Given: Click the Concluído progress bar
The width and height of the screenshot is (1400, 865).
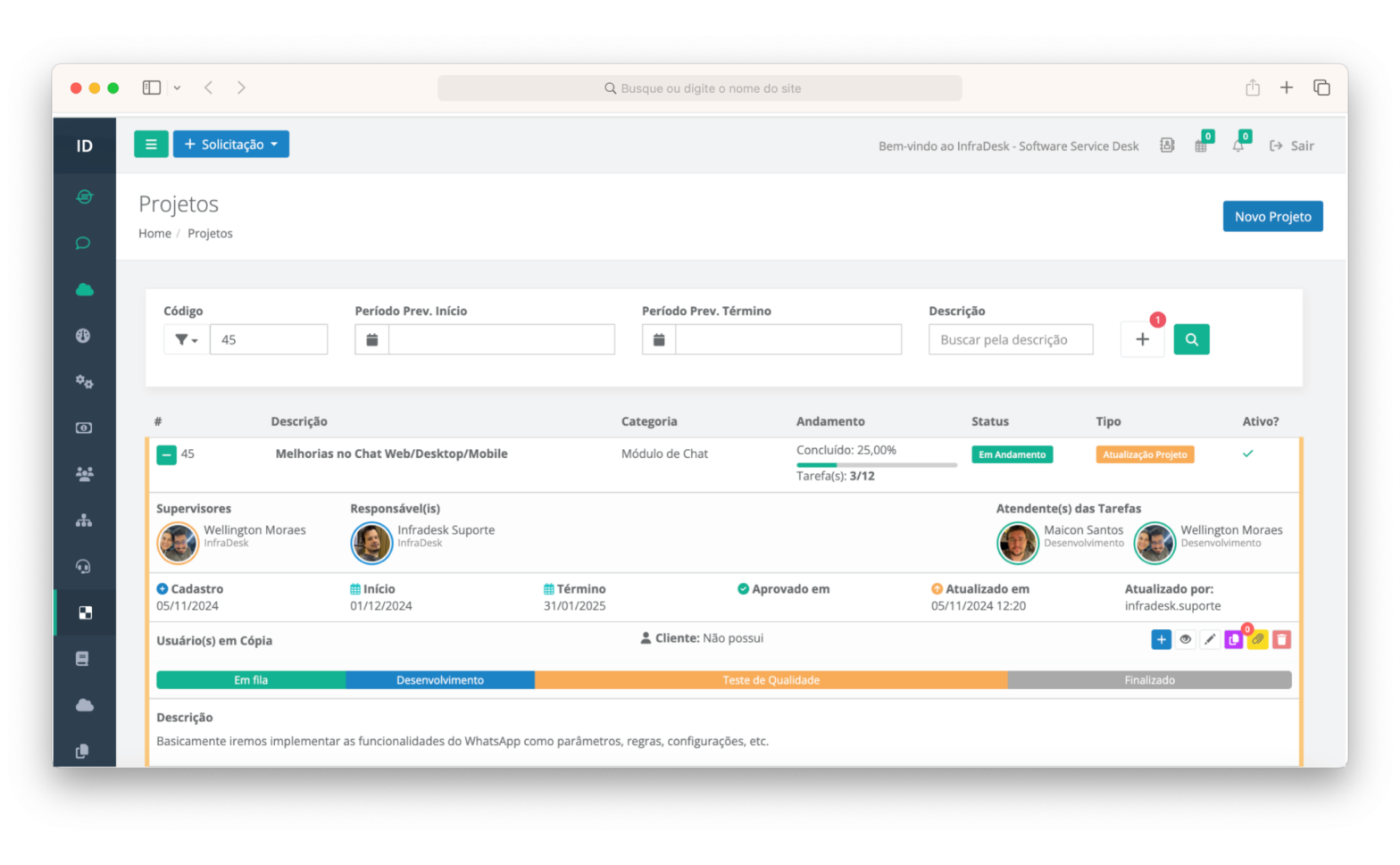Looking at the screenshot, I should click(x=876, y=465).
